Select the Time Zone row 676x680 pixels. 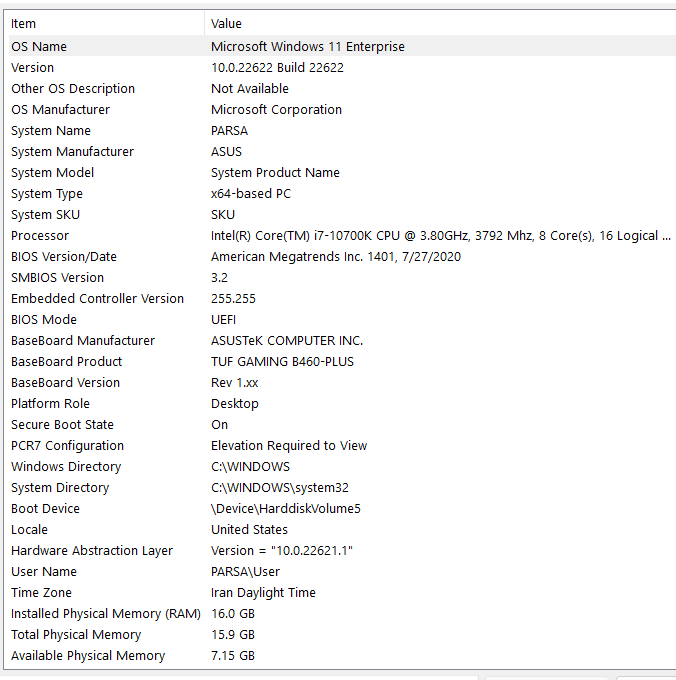[x=342, y=593]
